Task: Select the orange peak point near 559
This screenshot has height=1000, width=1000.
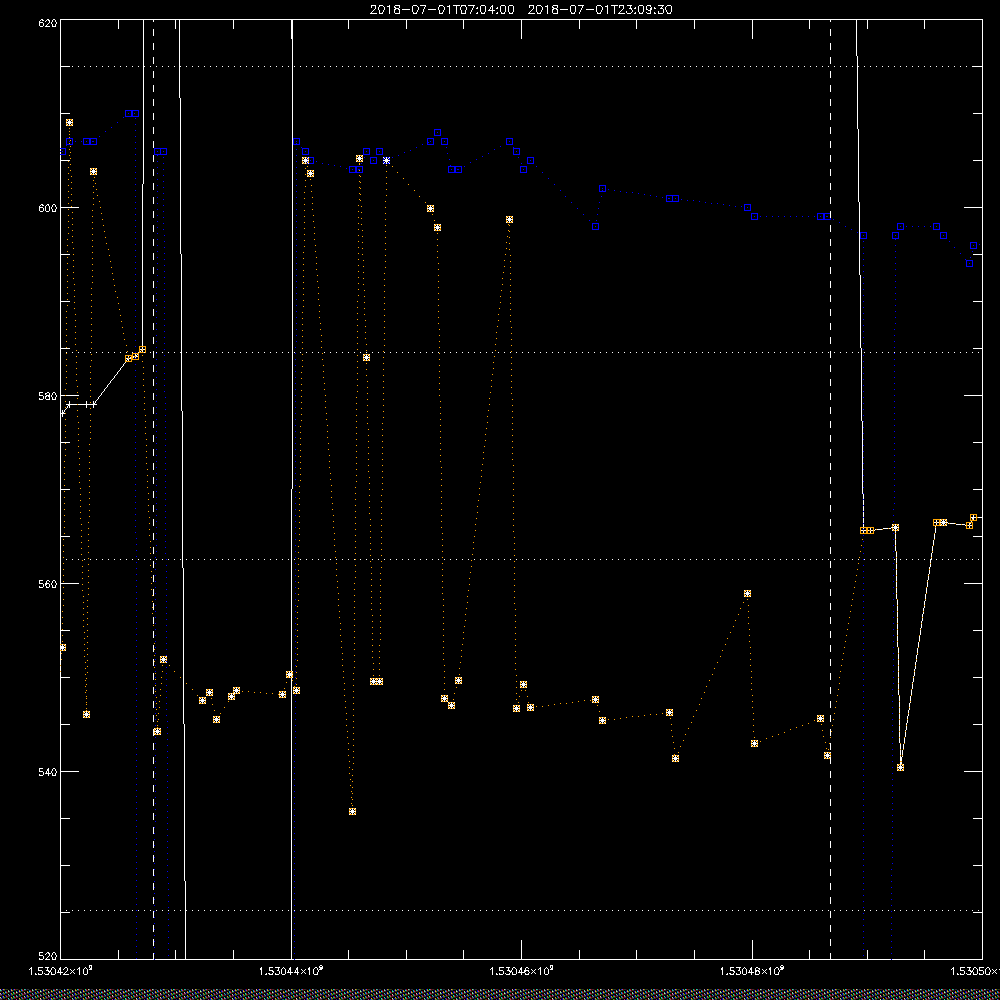Action: click(747, 594)
